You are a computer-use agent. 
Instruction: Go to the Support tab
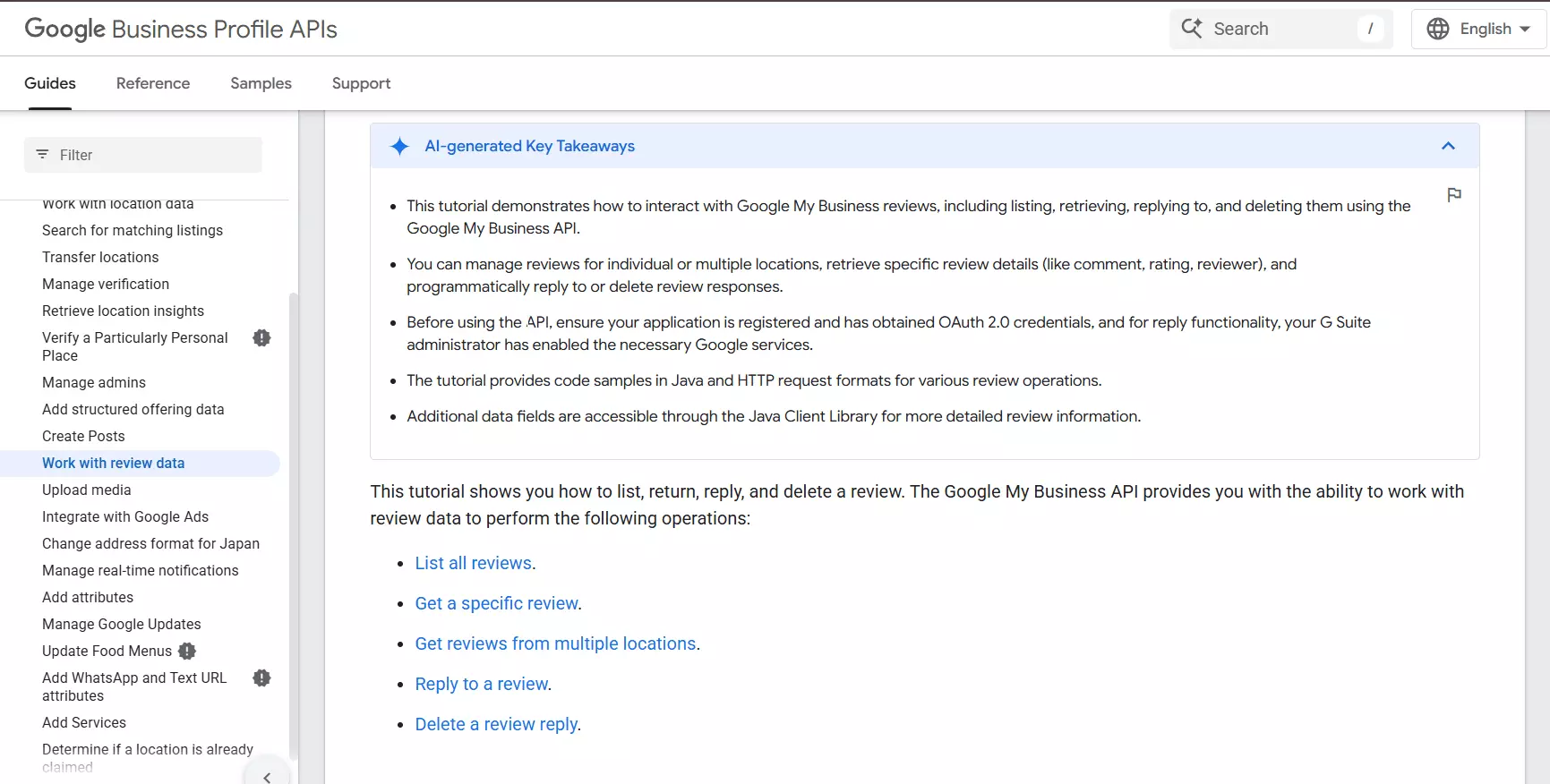361,83
